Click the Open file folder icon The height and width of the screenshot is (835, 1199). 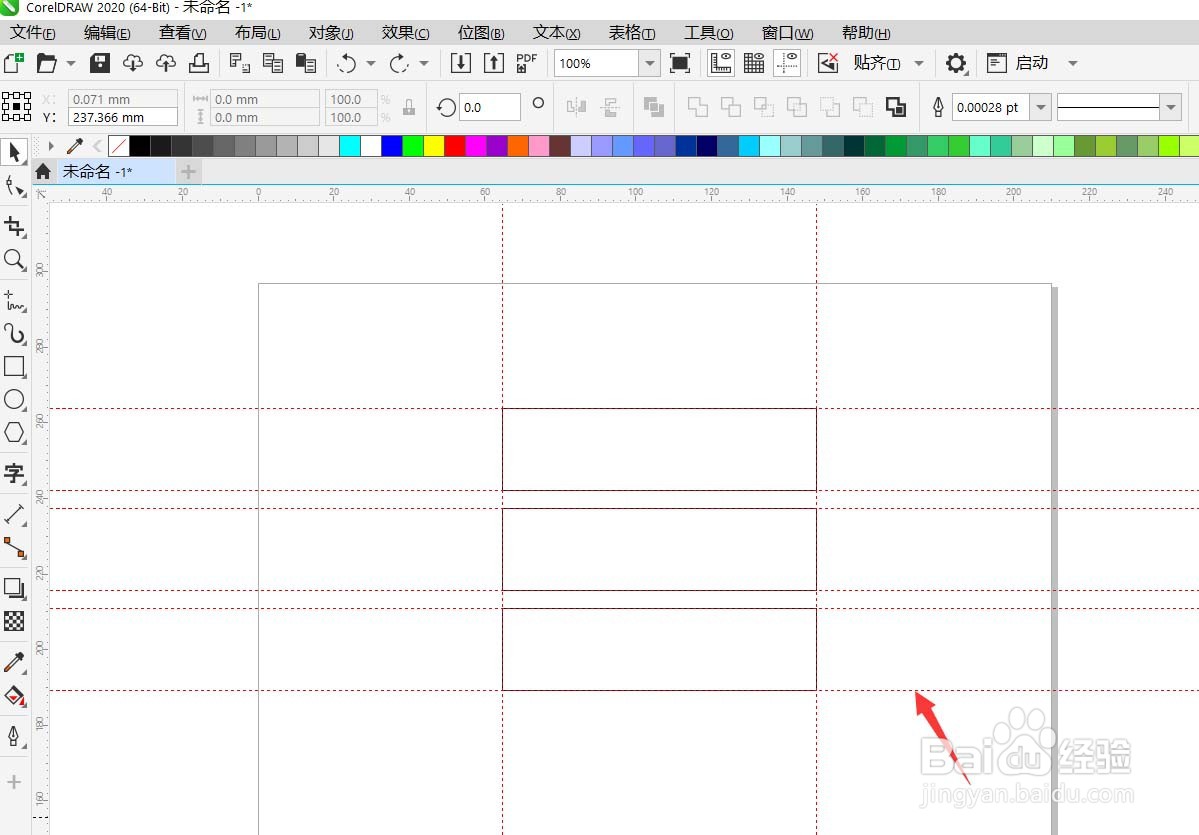click(47, 63)
